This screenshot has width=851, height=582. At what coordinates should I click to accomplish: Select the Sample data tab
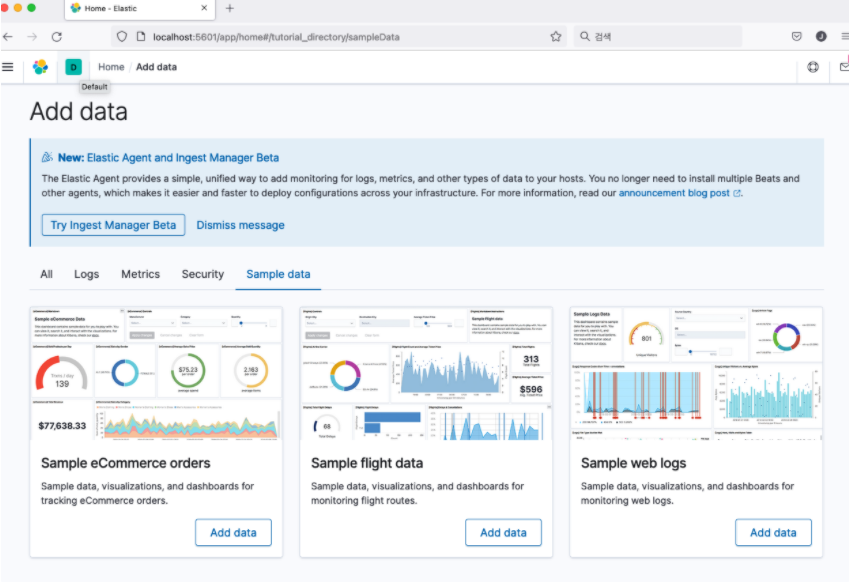pyautogui.click(x=278, y=274)
